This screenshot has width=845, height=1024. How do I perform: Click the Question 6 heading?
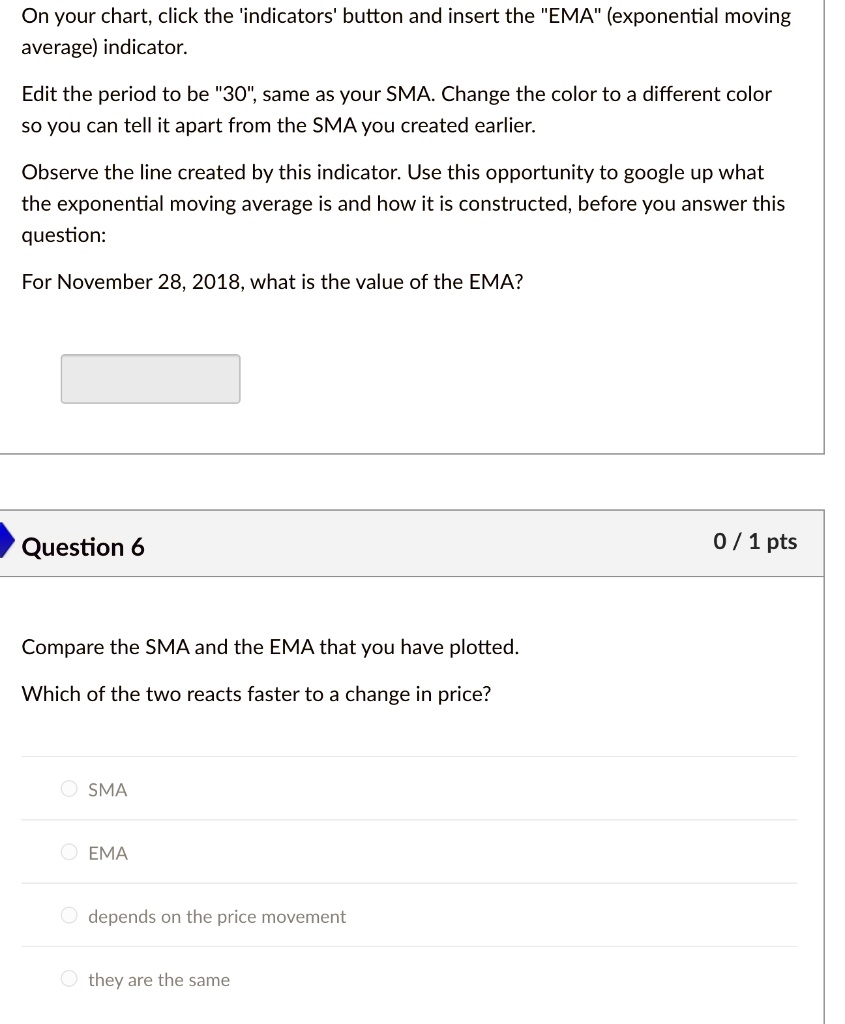[83, 547]
